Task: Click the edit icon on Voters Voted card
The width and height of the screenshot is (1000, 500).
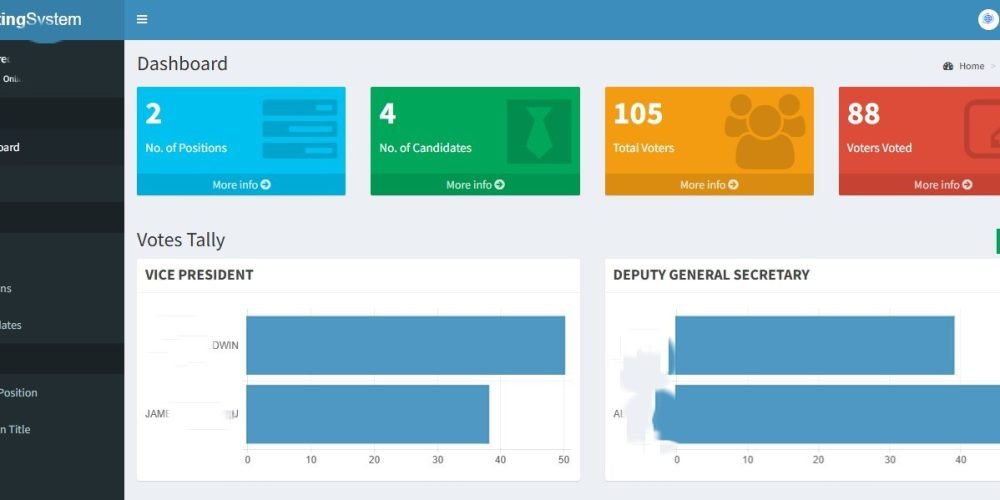Action: pyautogui.click(x=982, y=129)
